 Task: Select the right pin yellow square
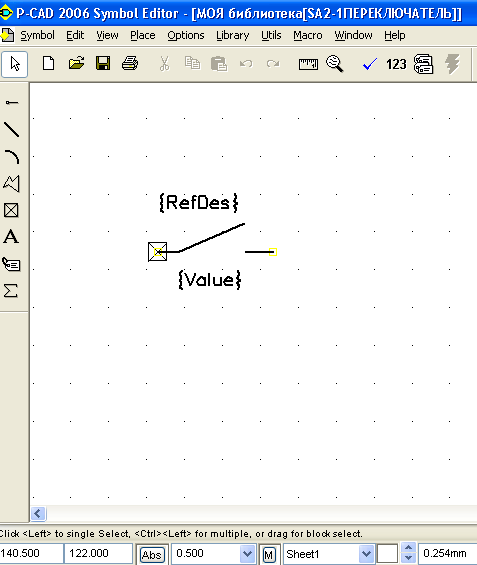pyautogui.click(x=273, y=252)
